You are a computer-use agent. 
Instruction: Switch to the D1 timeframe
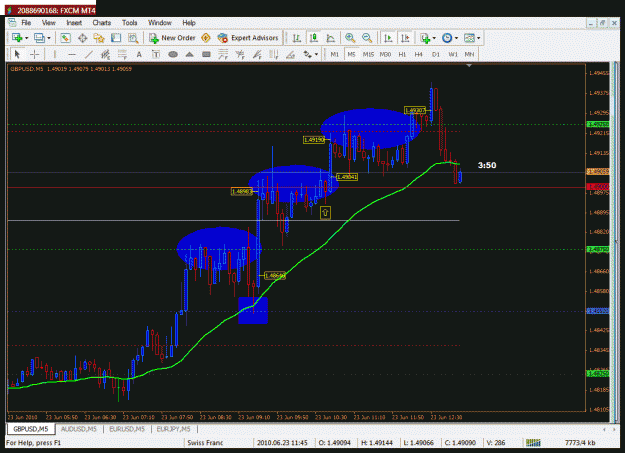[x=436, y=54]
